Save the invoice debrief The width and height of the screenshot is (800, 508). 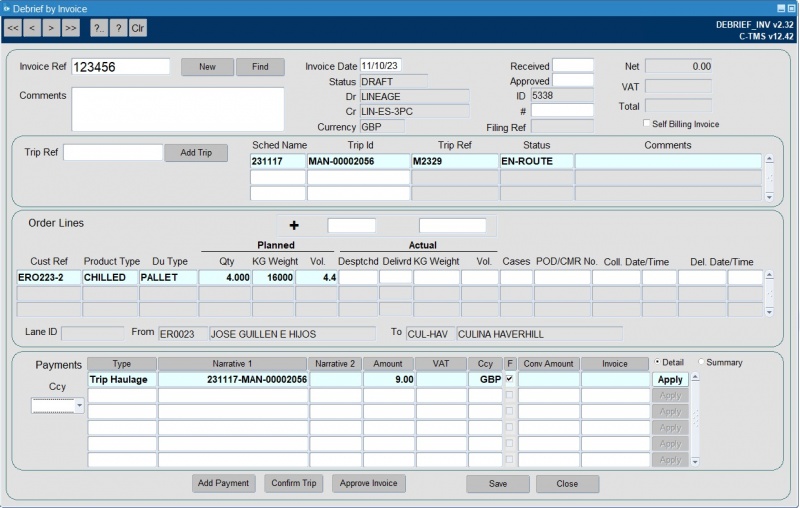click(x=498, y=484)
